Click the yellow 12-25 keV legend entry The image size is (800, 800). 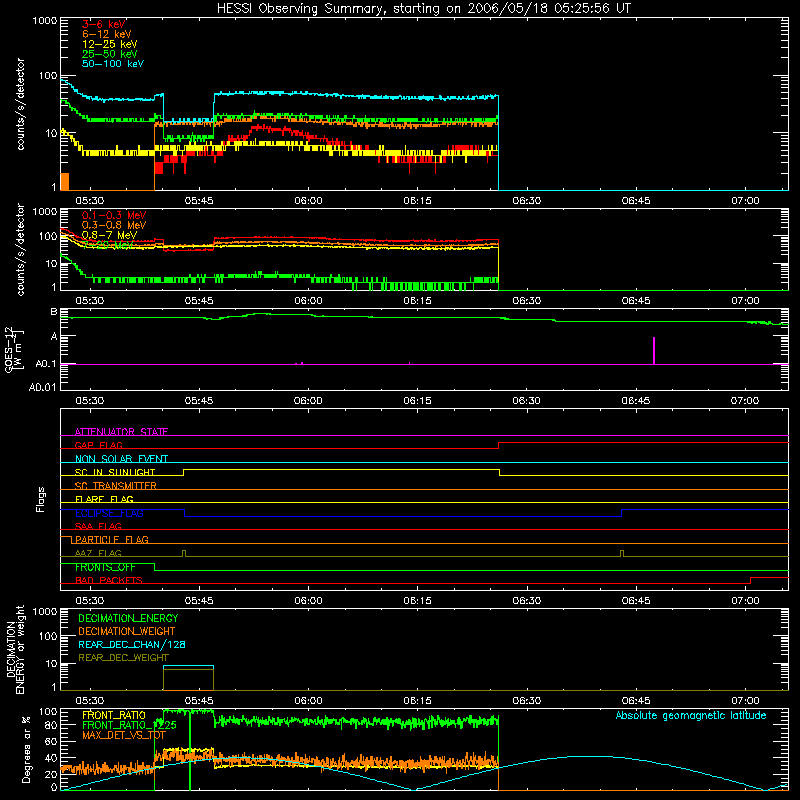[x=110, y=44]
